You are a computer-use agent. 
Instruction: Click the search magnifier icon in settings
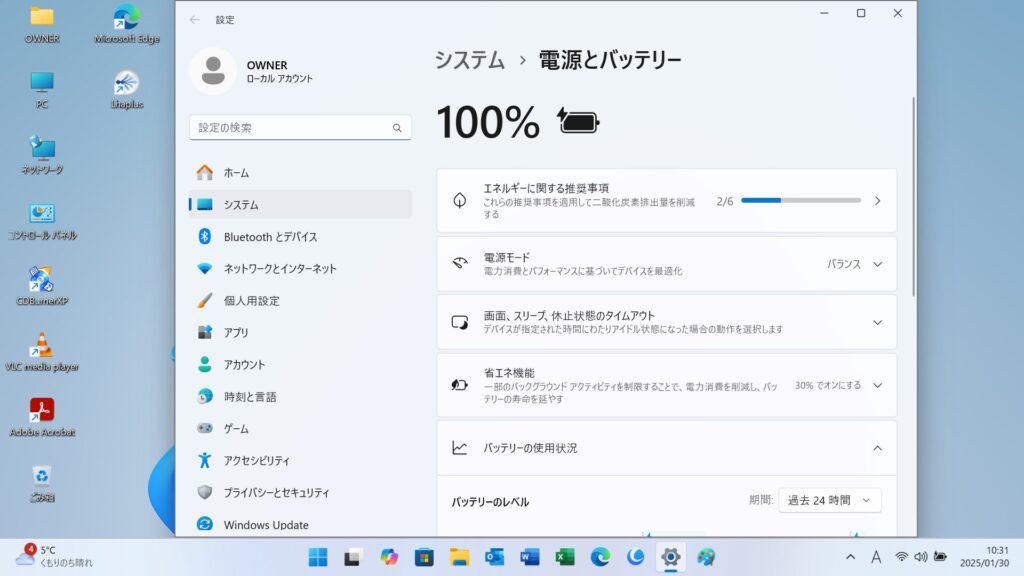(397, 128)
